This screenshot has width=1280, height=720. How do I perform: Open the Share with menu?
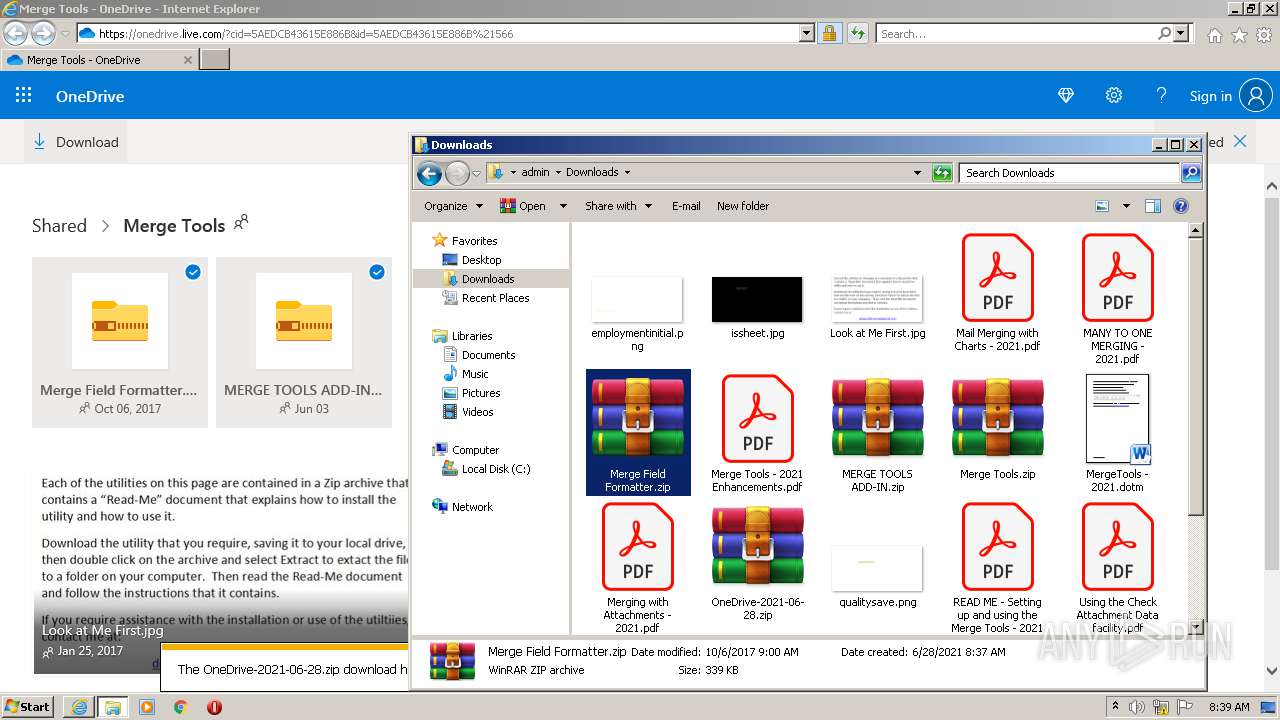pyautogui.click(x=618, y=206)
